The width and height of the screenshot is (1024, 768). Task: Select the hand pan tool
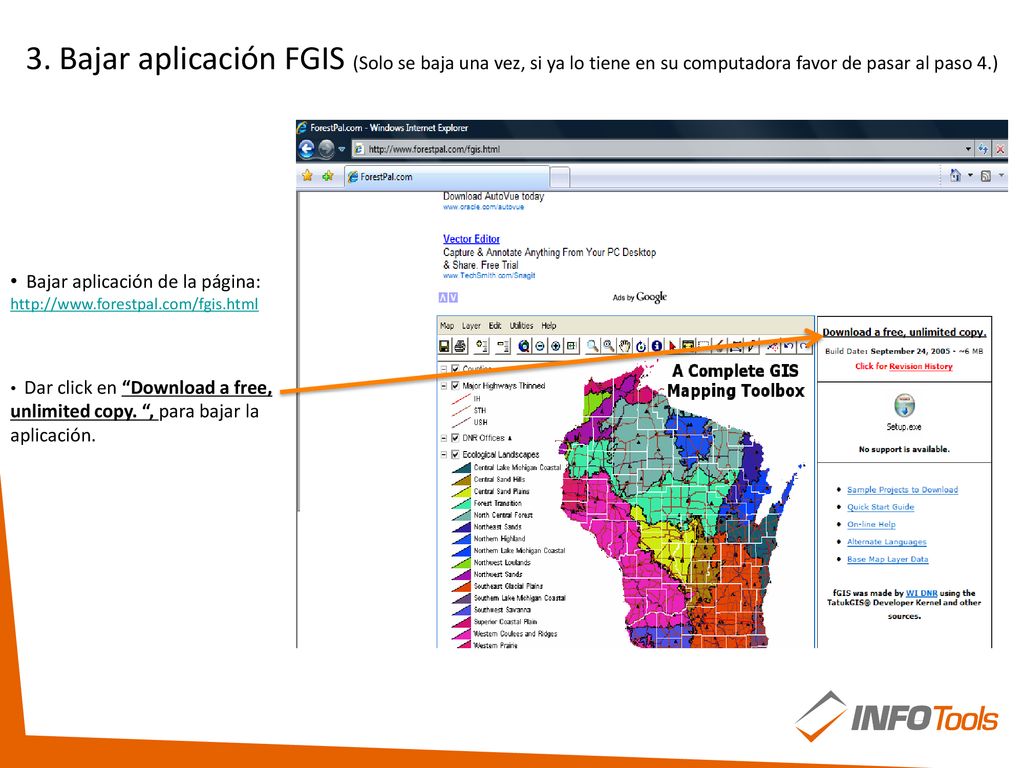[x=625, y=345]
